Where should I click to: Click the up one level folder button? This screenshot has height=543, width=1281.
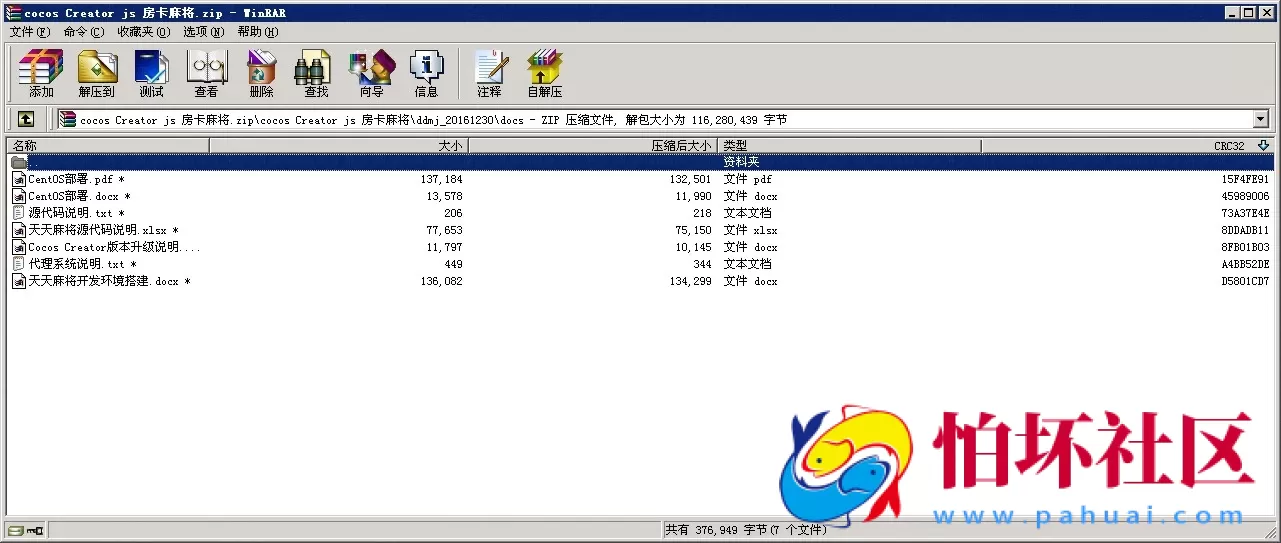26,120
